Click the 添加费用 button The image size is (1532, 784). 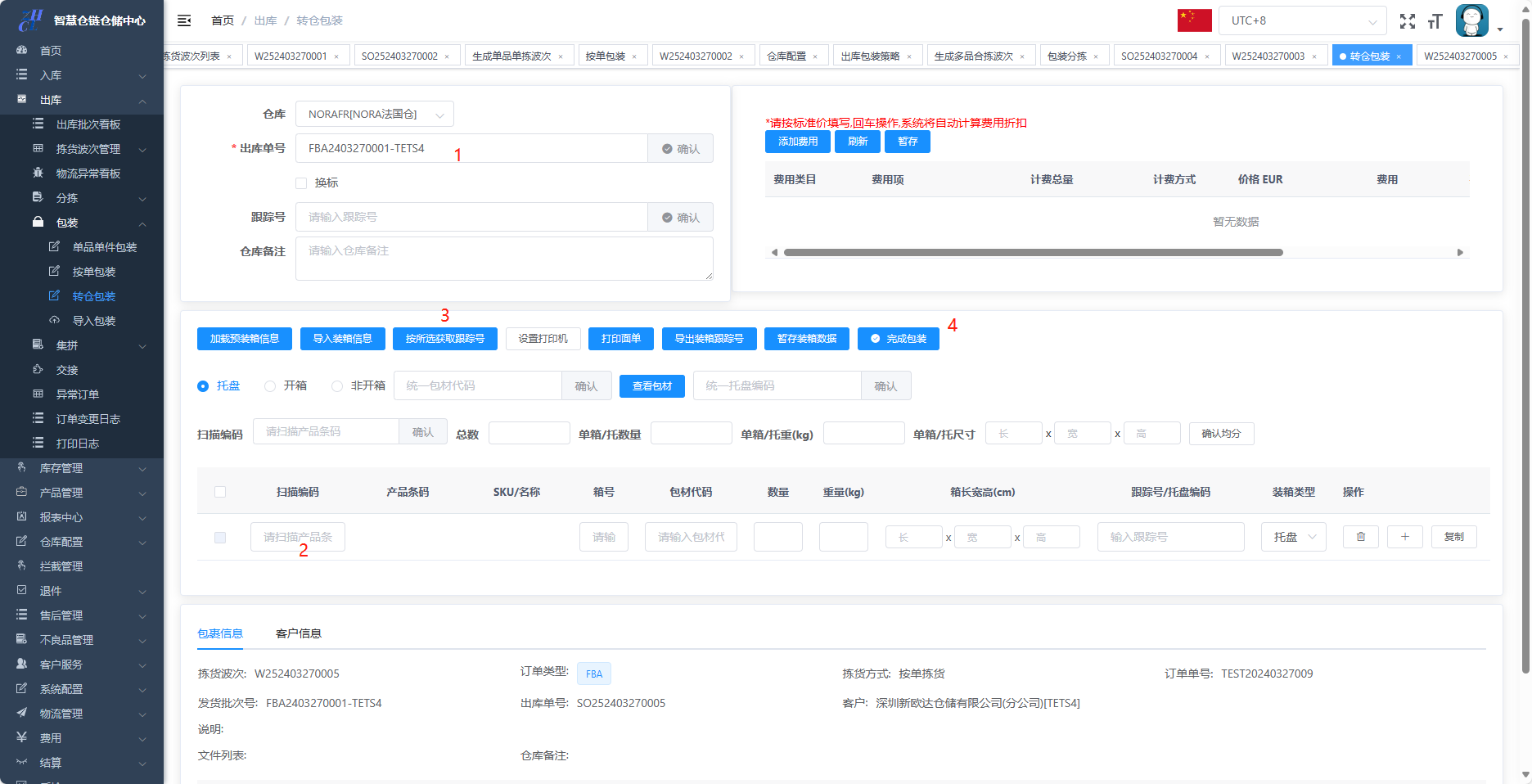[x=797, y=142]
